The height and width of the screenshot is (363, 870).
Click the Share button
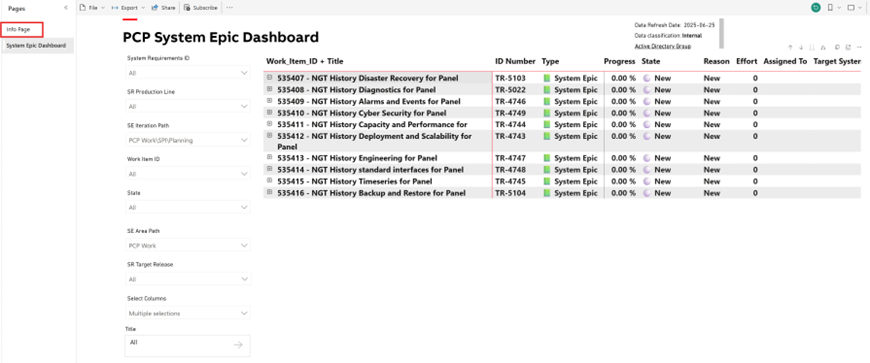coord(164,8)
